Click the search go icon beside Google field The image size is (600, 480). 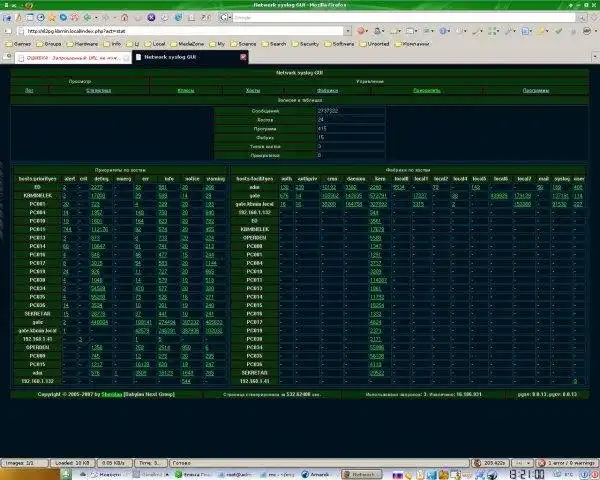tap(581, 18)
